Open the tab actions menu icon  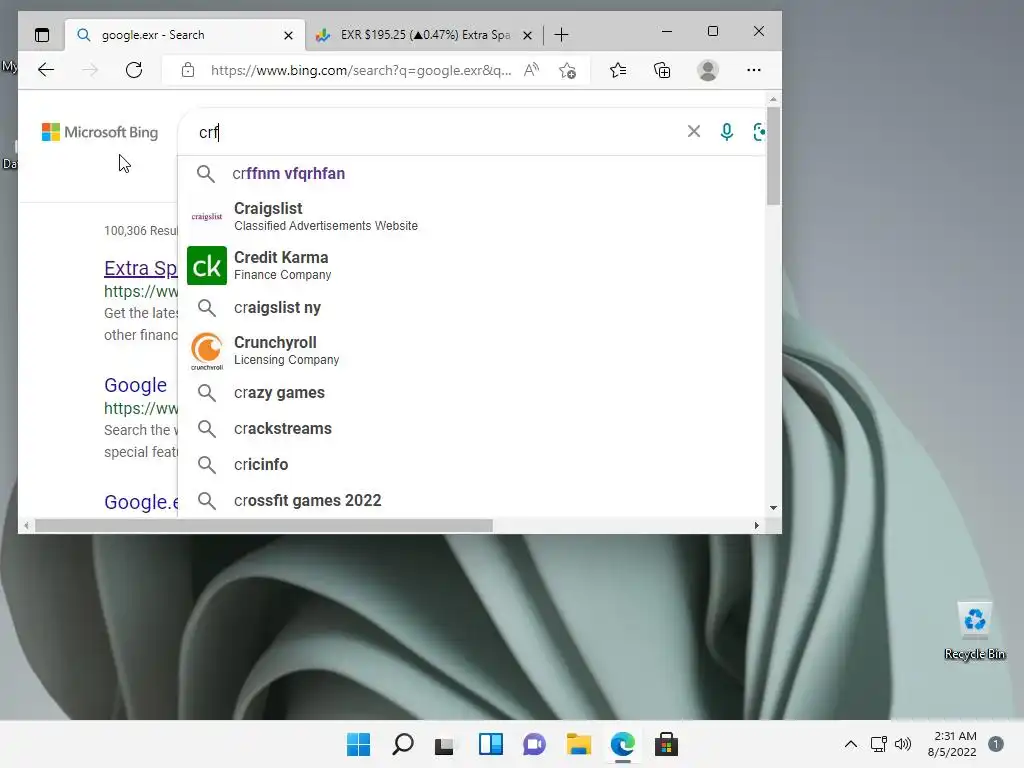click(42, 35)
